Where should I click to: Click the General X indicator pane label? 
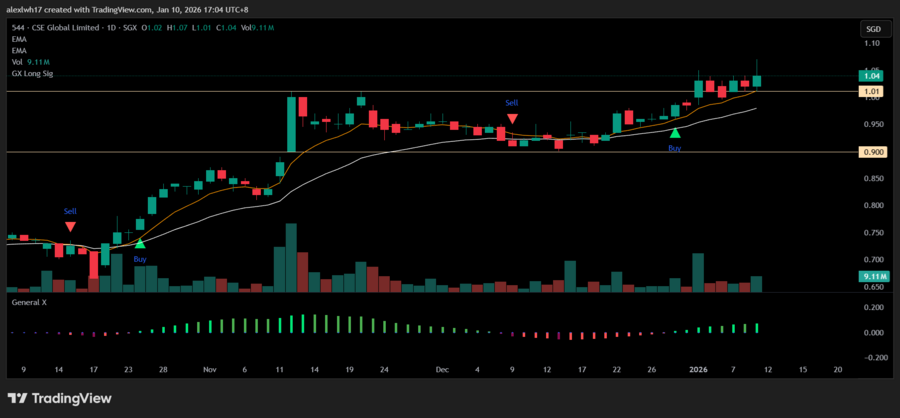tap(32, 301)
